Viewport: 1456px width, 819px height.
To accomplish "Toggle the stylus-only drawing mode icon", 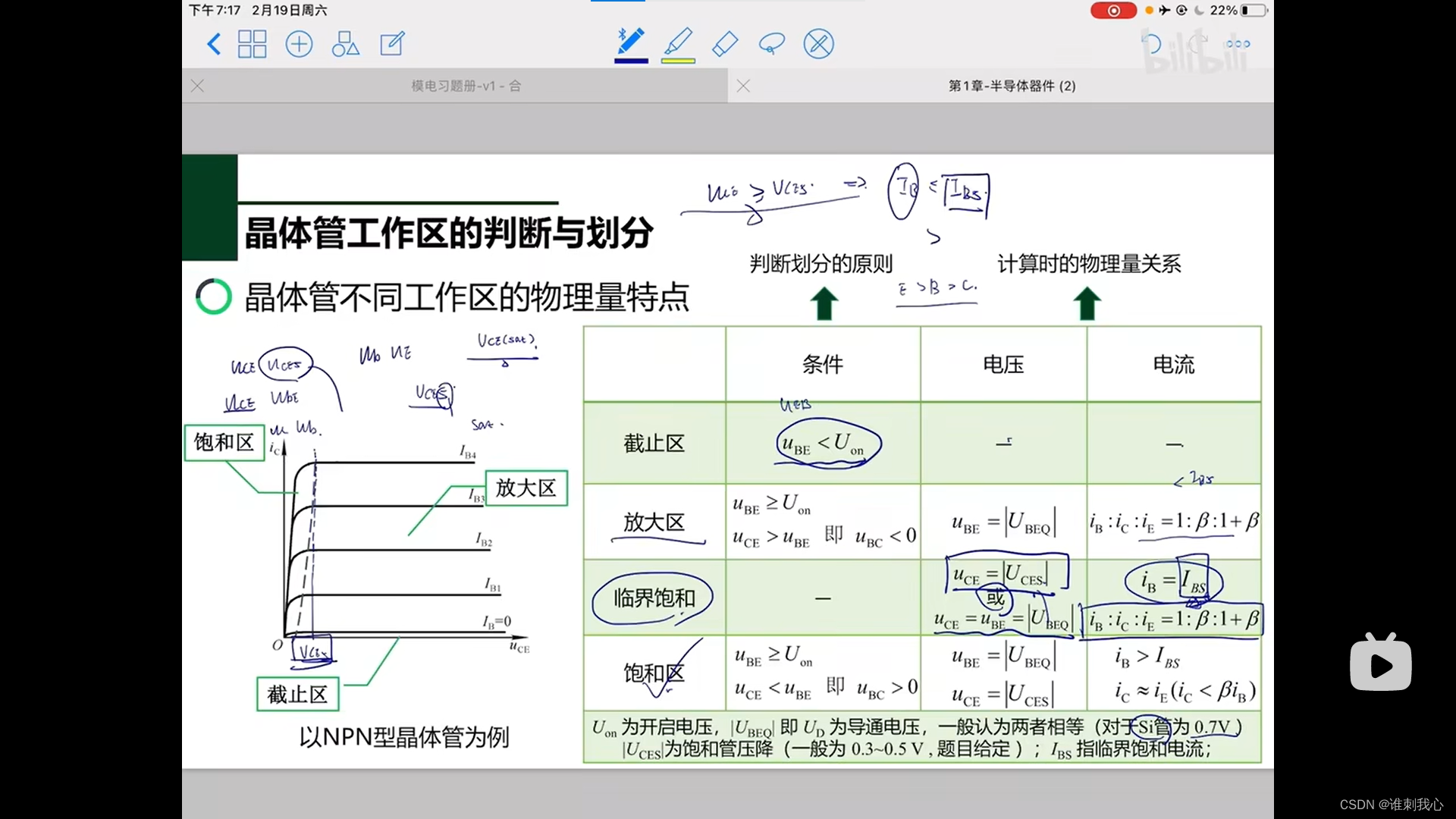I will pos(818,44).
